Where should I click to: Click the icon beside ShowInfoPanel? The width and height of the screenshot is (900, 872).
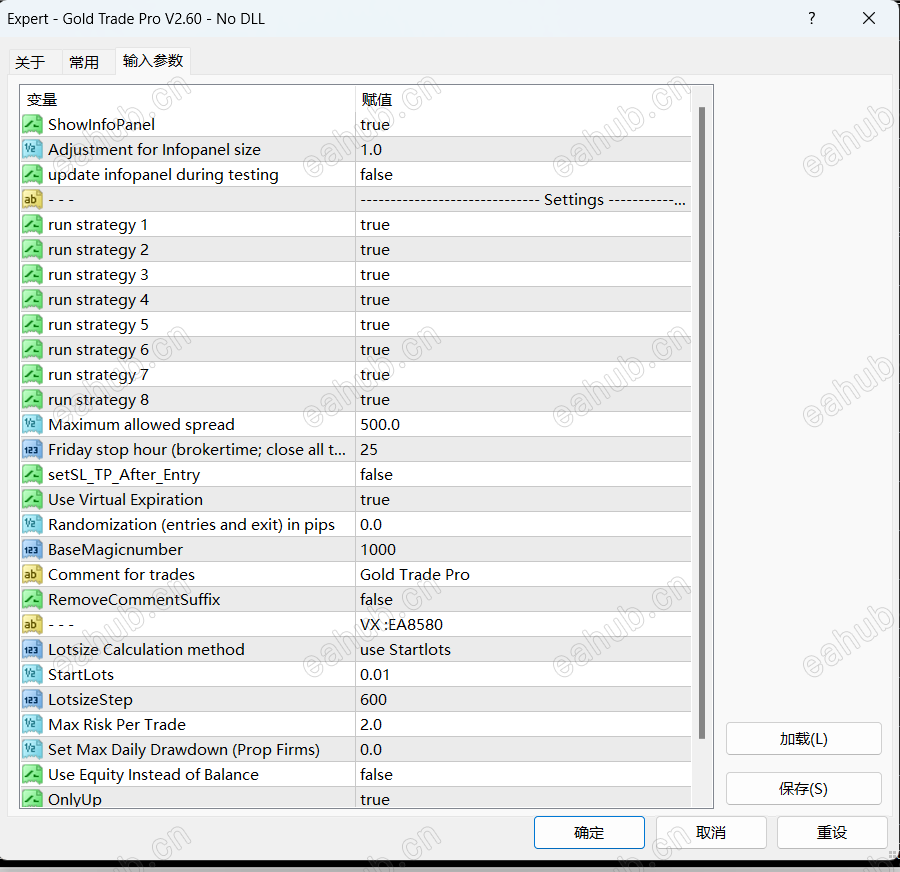(32, 125)
